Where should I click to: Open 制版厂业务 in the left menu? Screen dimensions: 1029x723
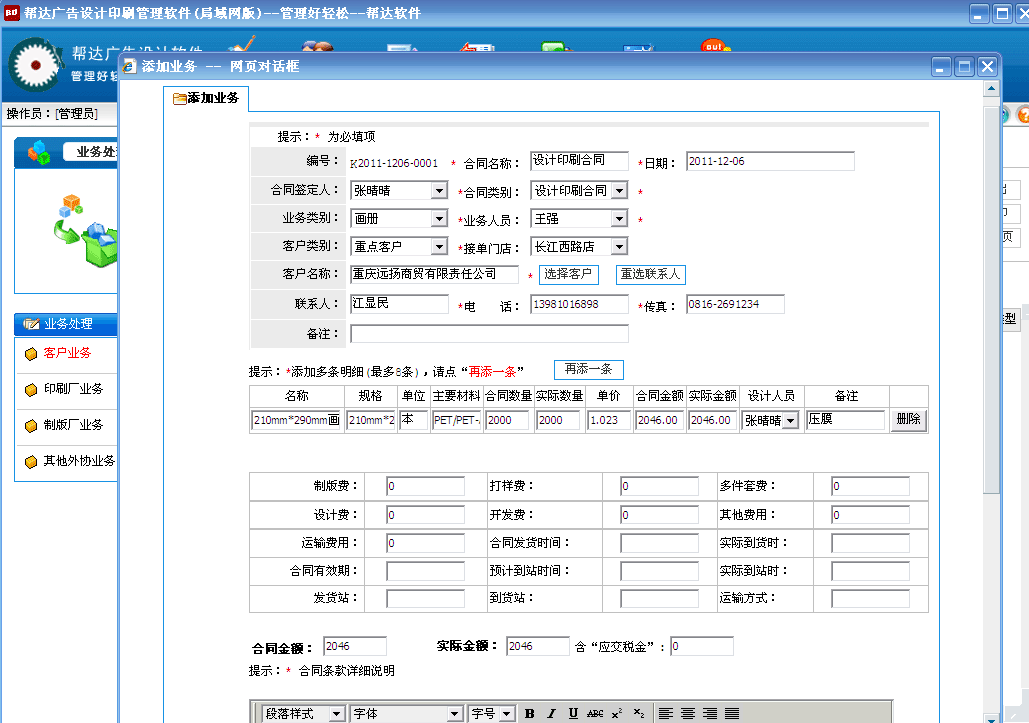pyautogui.click(x=73, y=425)
